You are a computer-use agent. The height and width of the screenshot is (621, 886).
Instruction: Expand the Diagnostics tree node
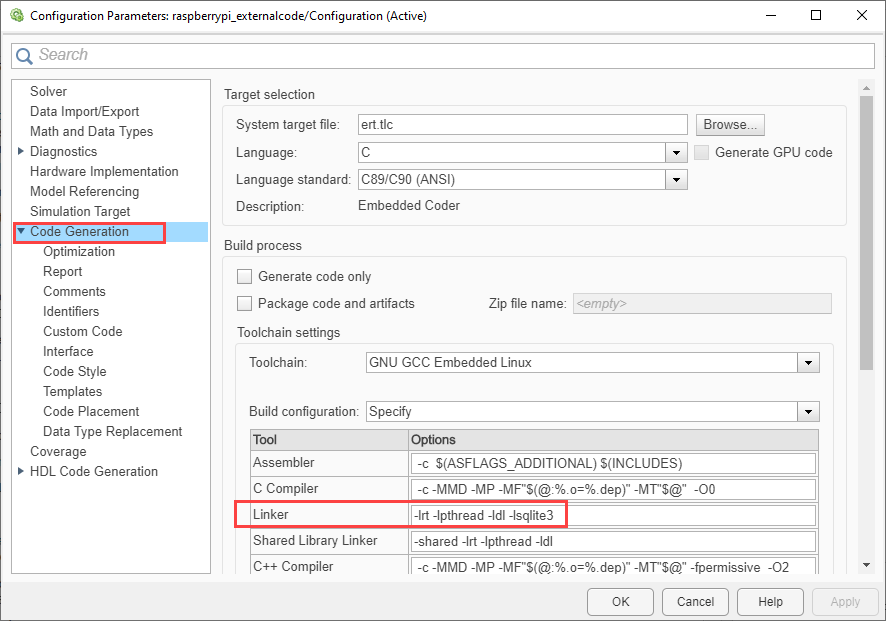pyautogui.click(x=21, y=152)
